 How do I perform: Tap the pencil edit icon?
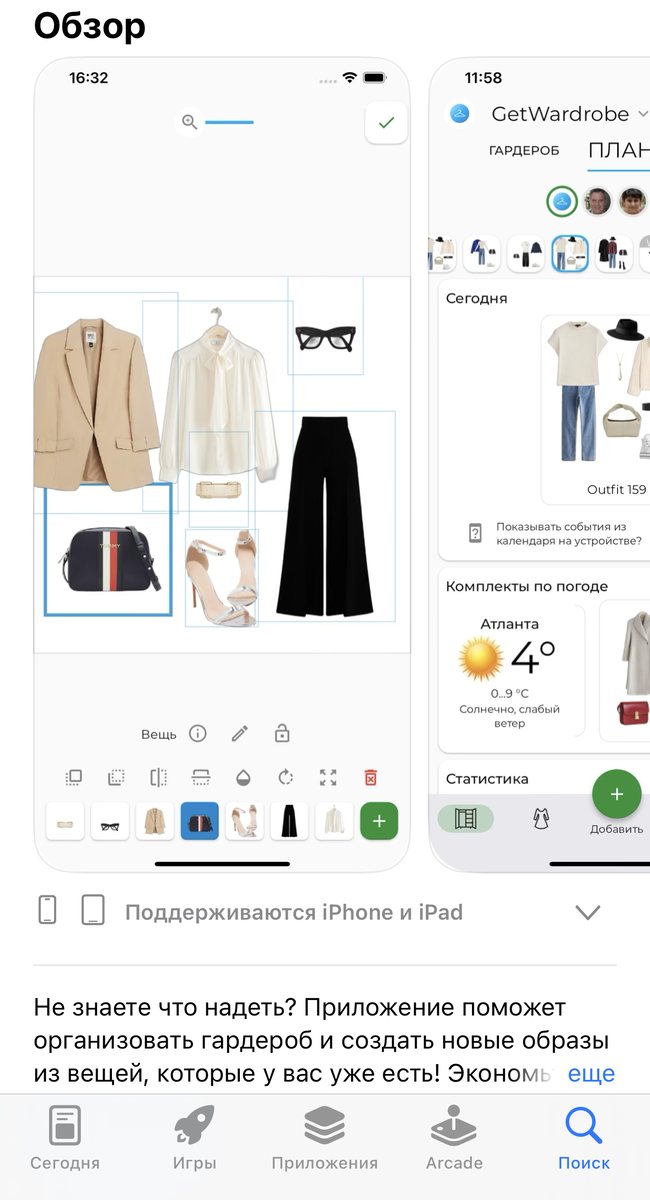pos(239,734)
